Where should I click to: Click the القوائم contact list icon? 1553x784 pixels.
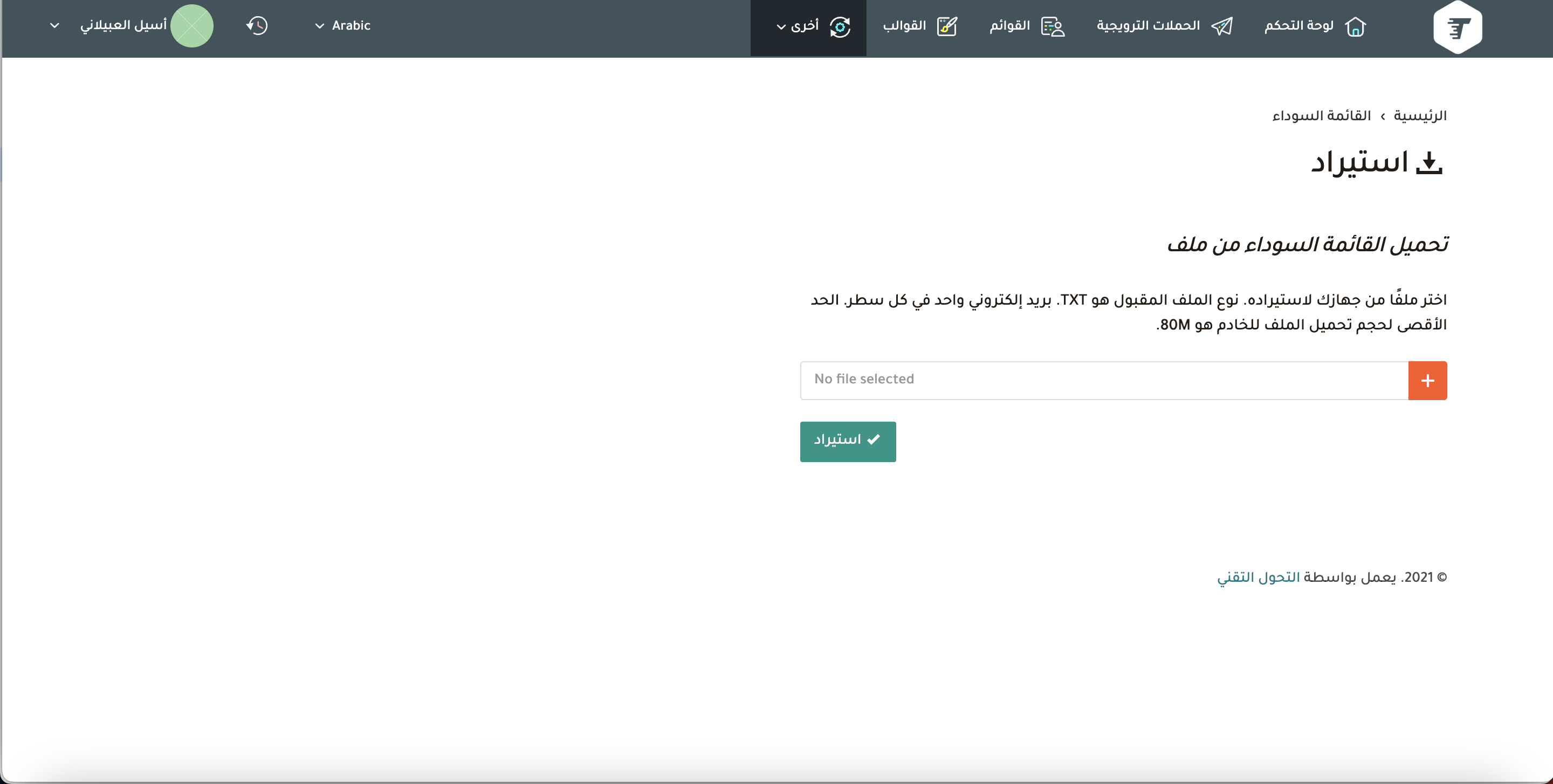pos(1053,26)
